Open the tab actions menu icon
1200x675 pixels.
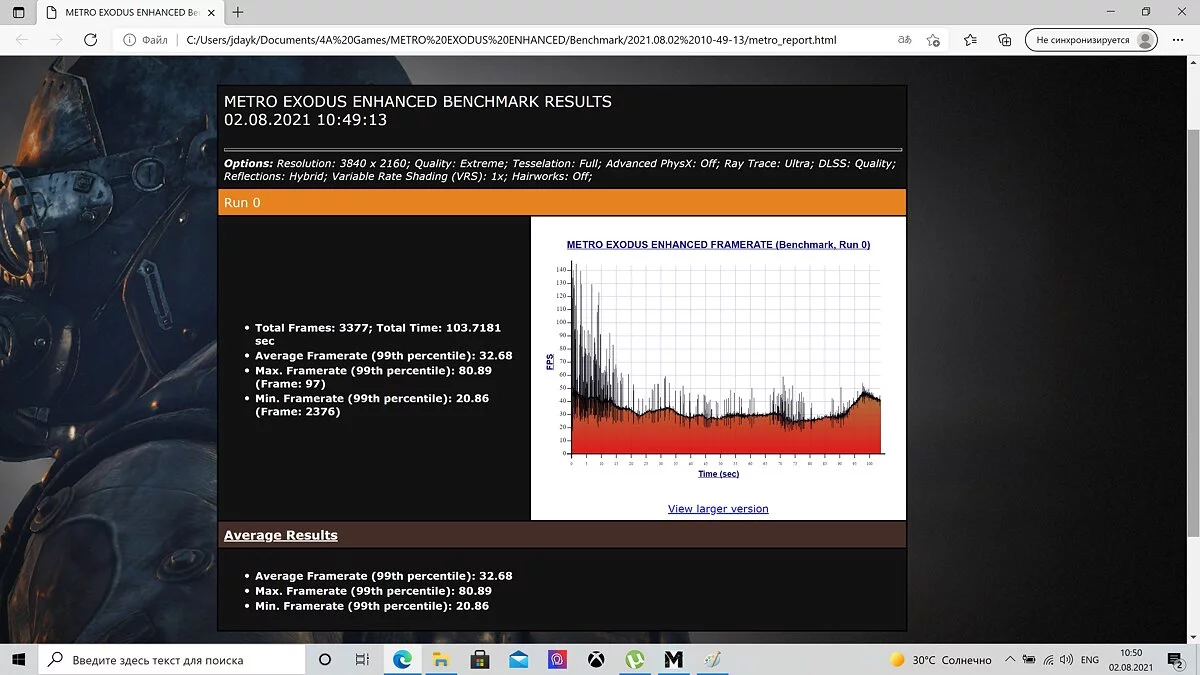point(19,12)
